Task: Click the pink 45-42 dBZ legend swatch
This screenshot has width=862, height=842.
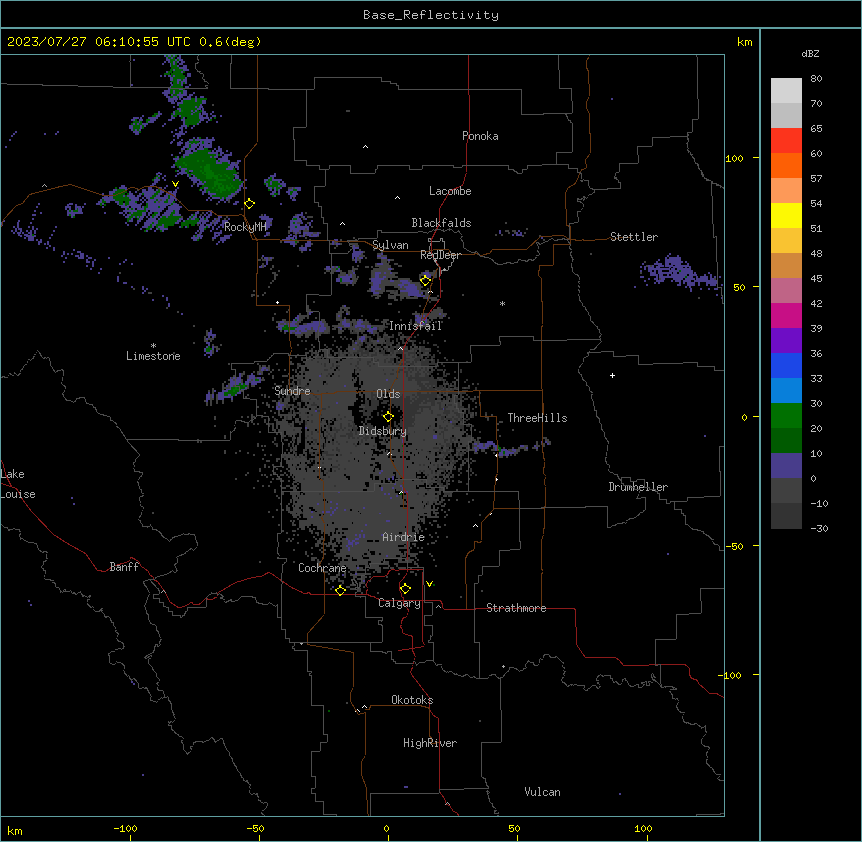Action: pos(786,291)
